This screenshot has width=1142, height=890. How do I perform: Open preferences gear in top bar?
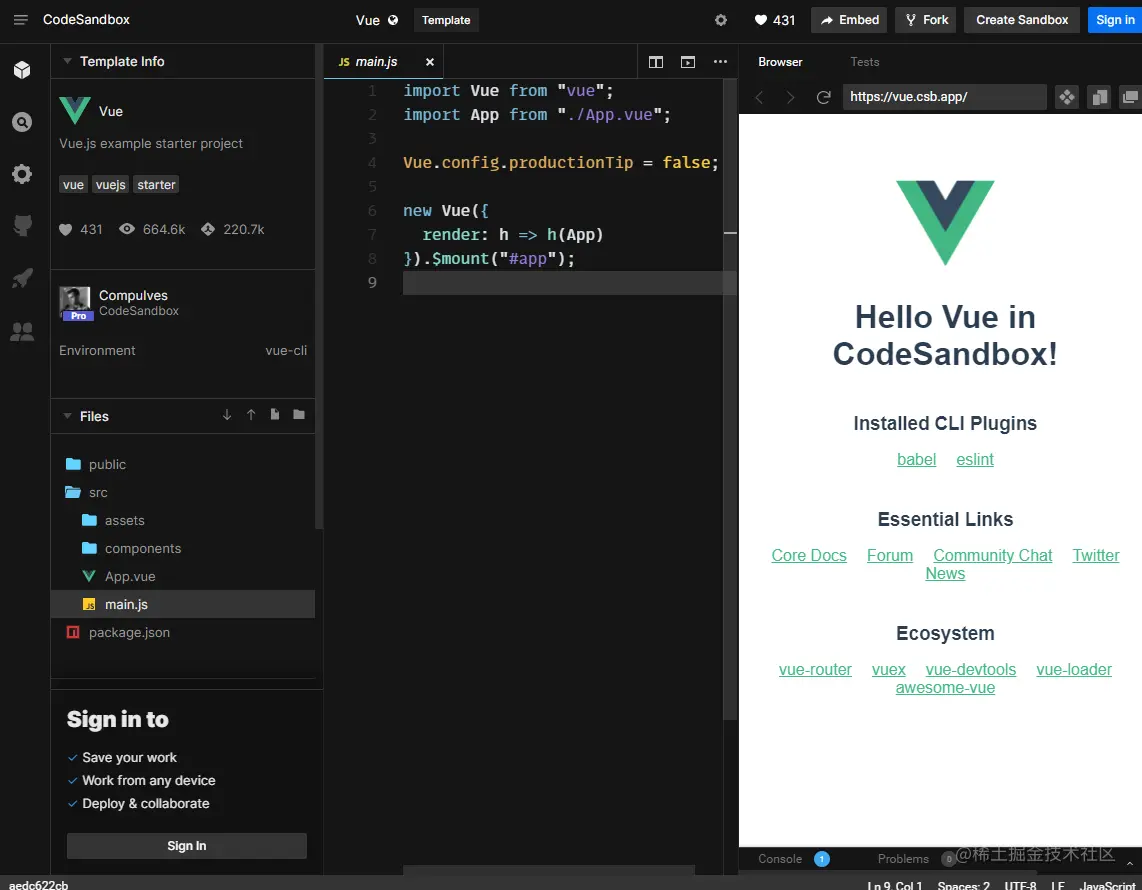pyautogui.click(x=720, y=20)
